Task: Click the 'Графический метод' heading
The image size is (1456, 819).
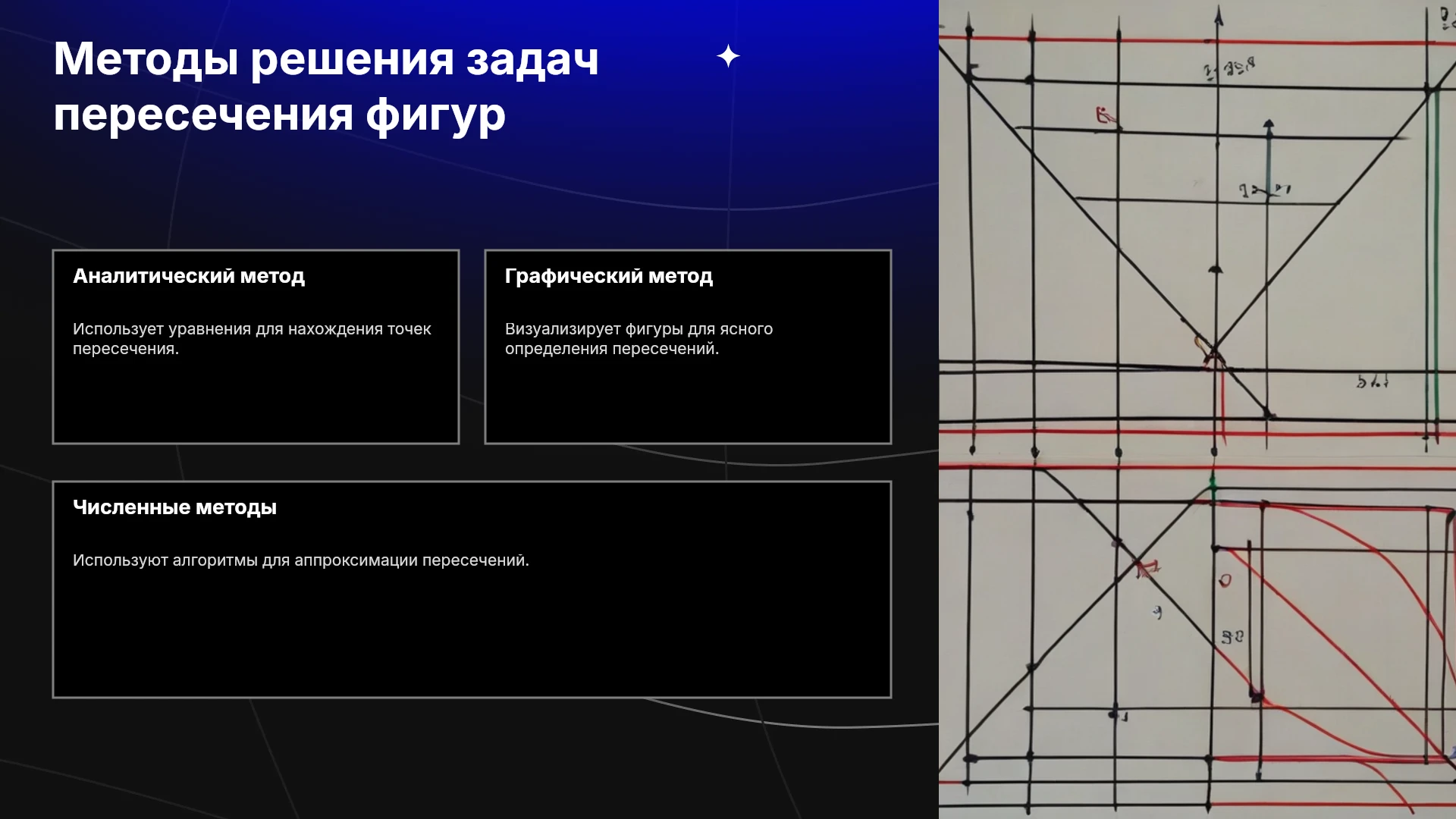Action: [609, 276]
